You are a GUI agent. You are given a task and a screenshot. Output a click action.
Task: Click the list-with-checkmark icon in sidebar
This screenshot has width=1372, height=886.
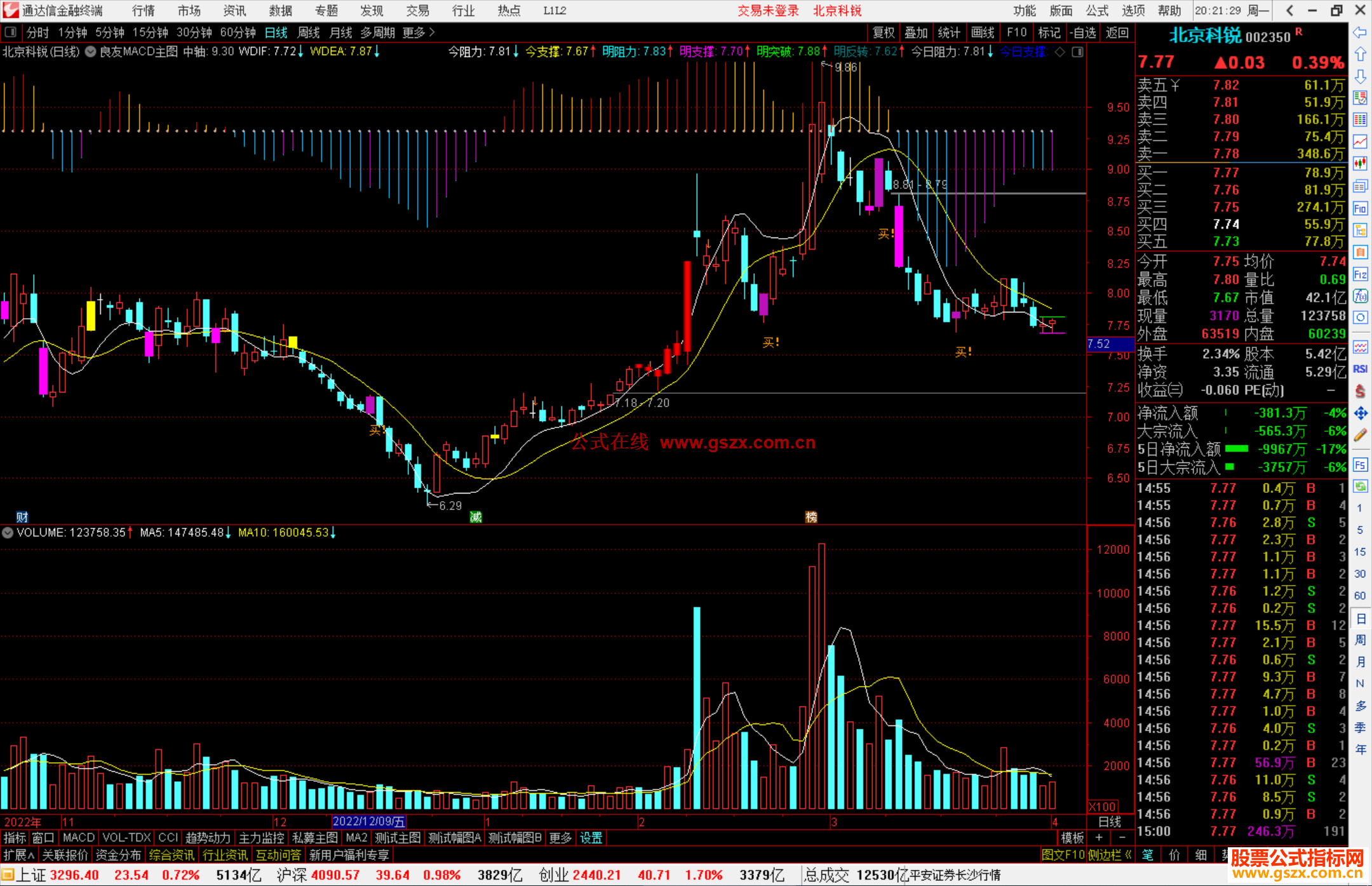pos(1360,98)
